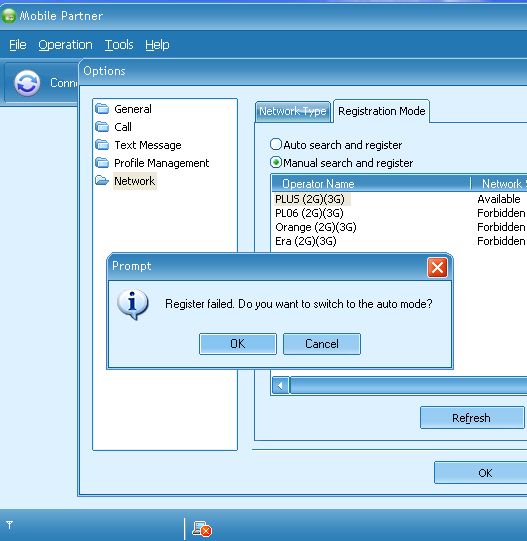Switch to the Network Type tab
The width and height of the screenshot is (527, 541).
click(293, 111)
